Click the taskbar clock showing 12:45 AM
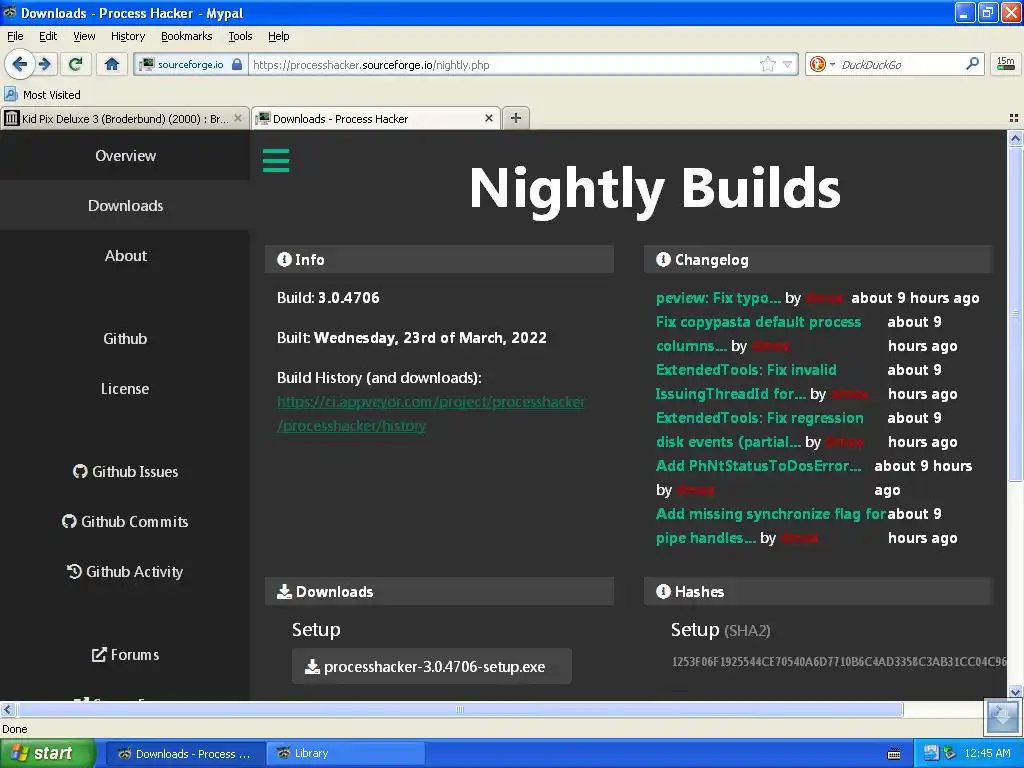Viewport: 1024px width, 768px height. tap(987, 754)
